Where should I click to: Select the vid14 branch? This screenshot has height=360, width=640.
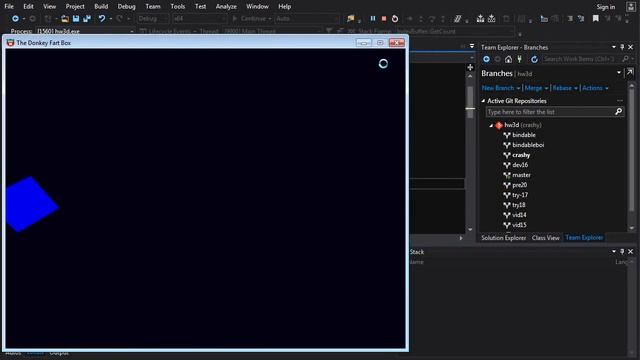519,215
